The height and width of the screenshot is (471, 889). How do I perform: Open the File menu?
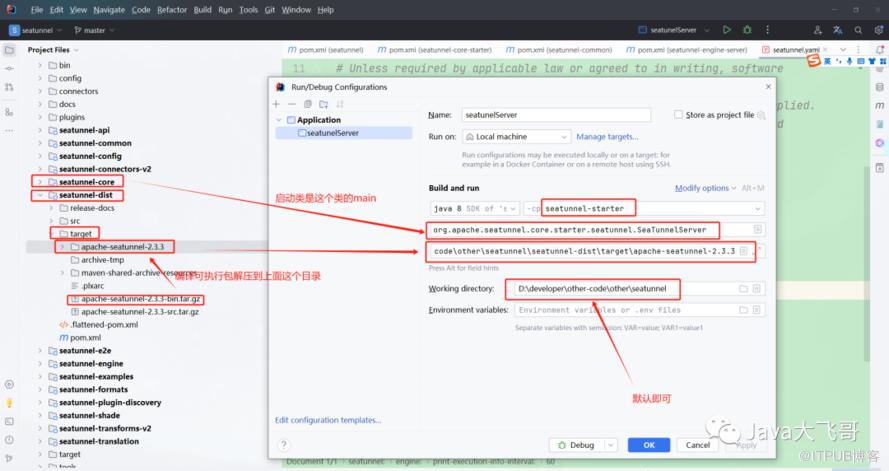pyautogui.click(x=37, y=10)
